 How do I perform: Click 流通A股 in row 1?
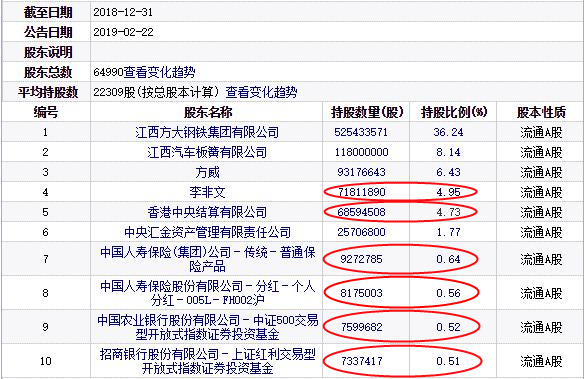pyautogui.click(x=541, y=132)
